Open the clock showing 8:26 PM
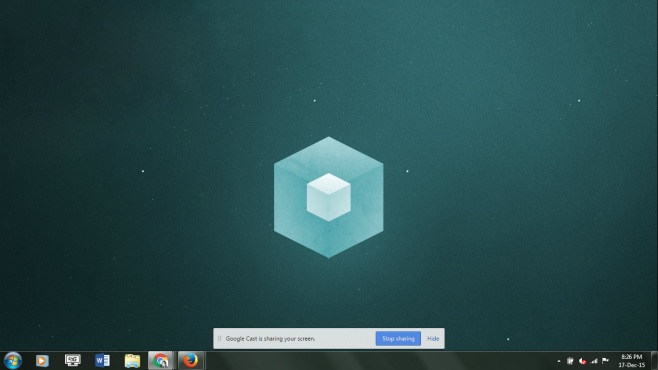The width and height of the screenshot is (658, 370). [x=632, y=361]
